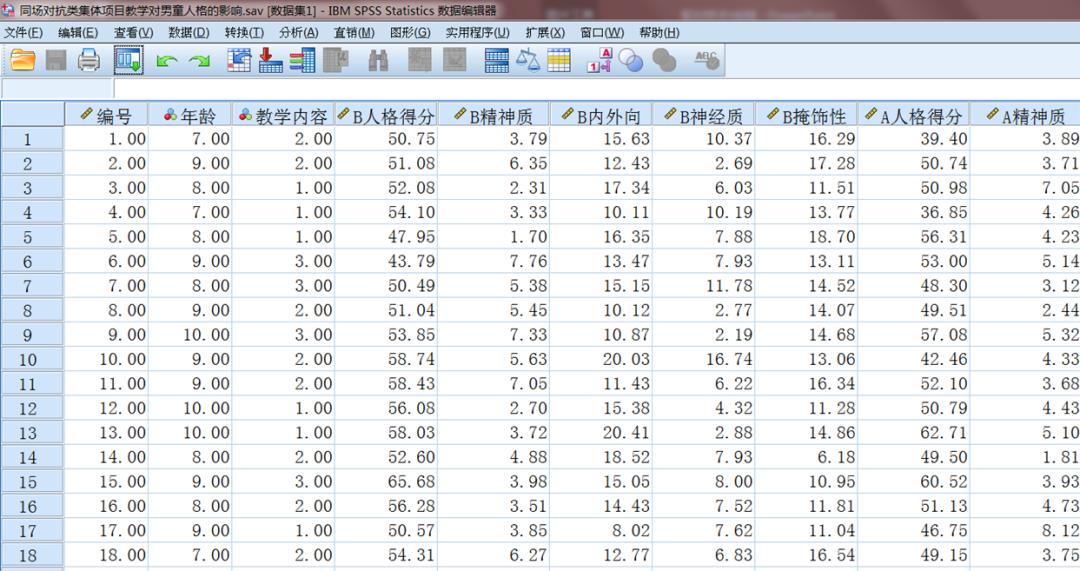Open the 转换(T) menu
1080x571 pixels.
coord(243,32)
